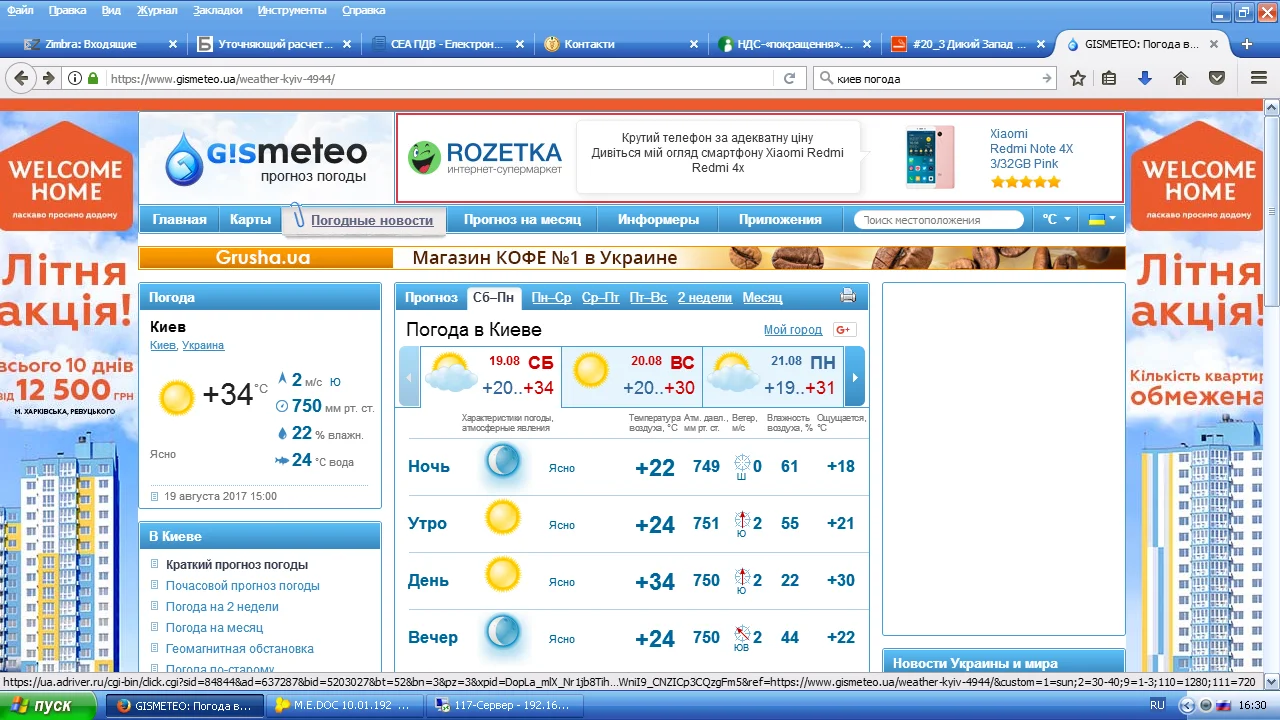
Task: Open the Правка menu
Action: tap(67, 10)
